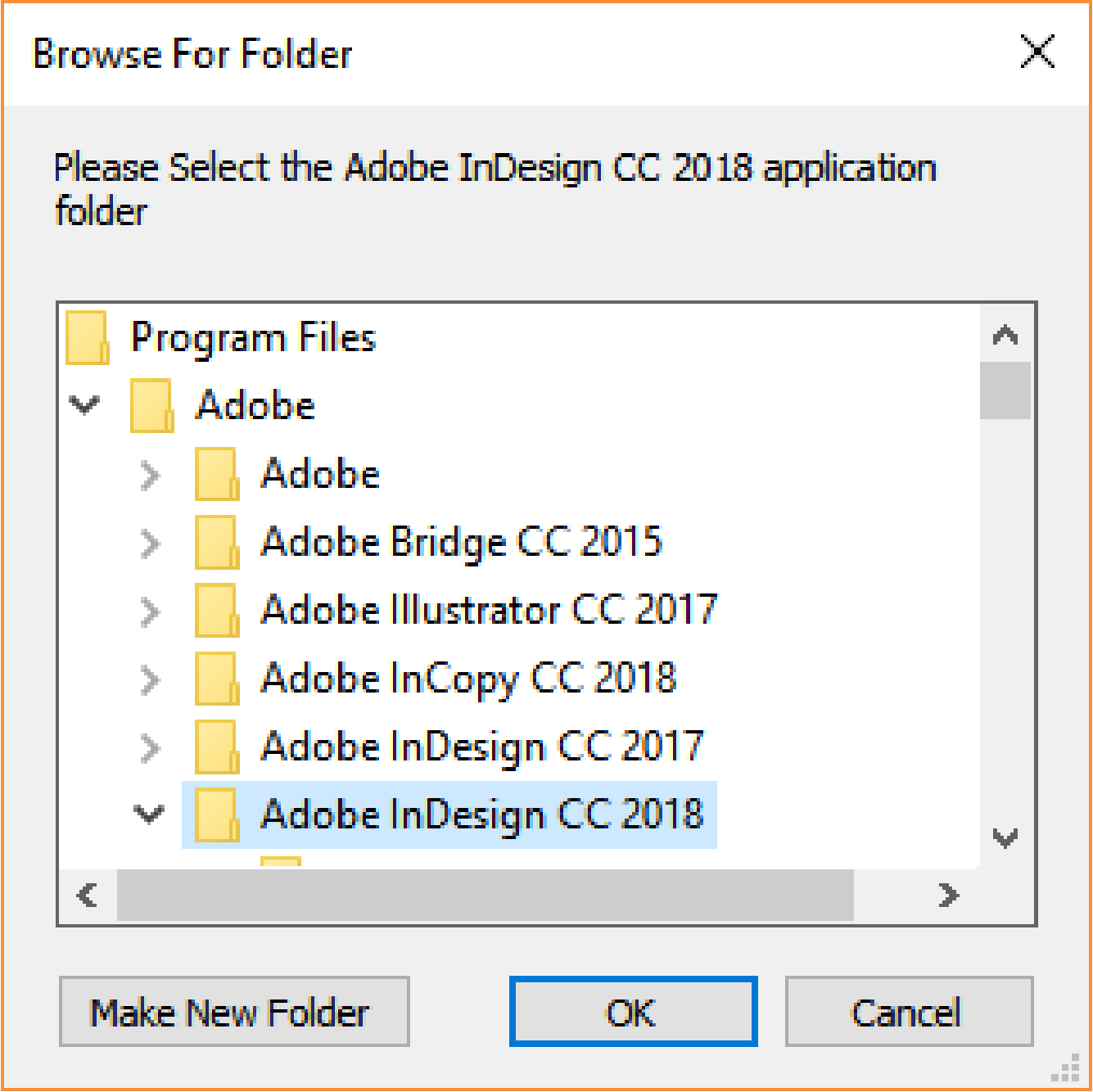This screenshot has height=1092, width=1093.
Task: Click the Adobe Illustrator CC 2017 folder icon
Action: click(216, 610)
